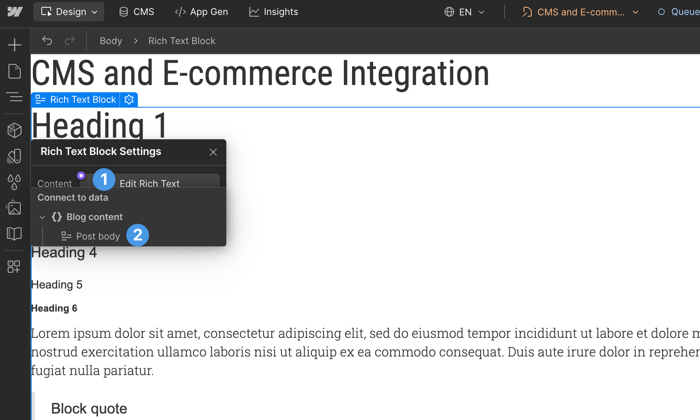This screenshot has height=420, width=700.
Task: Click the Edit Rich Text button
Action: [x=150, y=183]
